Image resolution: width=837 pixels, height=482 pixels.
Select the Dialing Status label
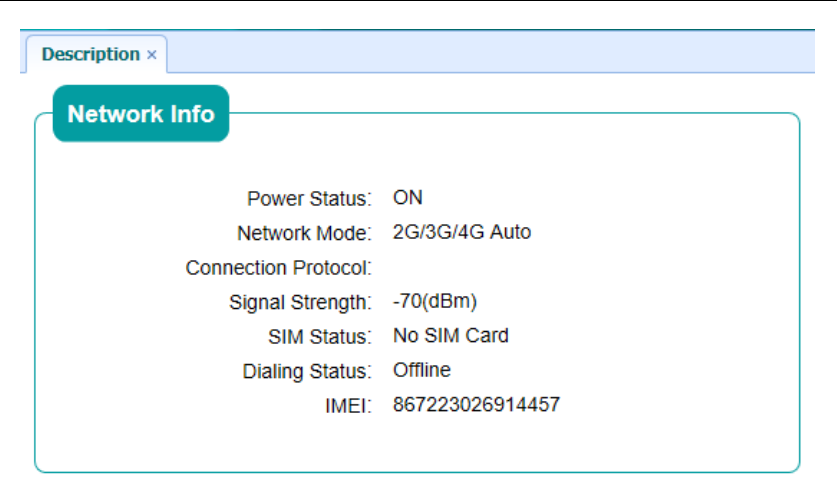coord(306,371)
